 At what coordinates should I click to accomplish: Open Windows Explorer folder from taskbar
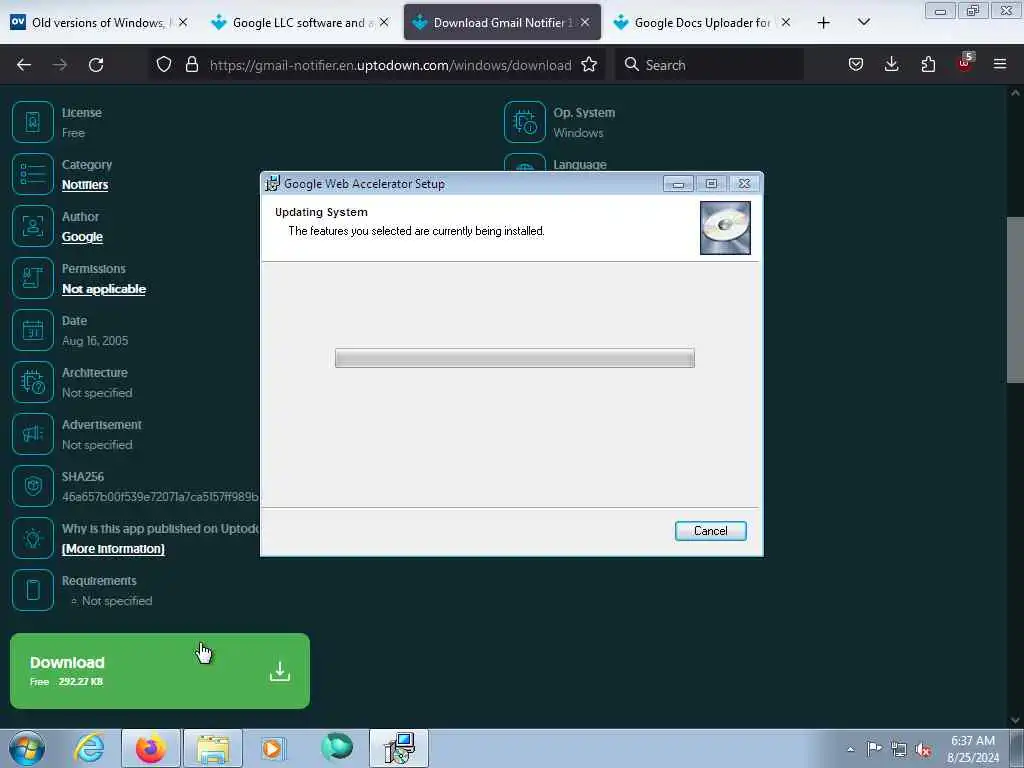coord(213,748)
